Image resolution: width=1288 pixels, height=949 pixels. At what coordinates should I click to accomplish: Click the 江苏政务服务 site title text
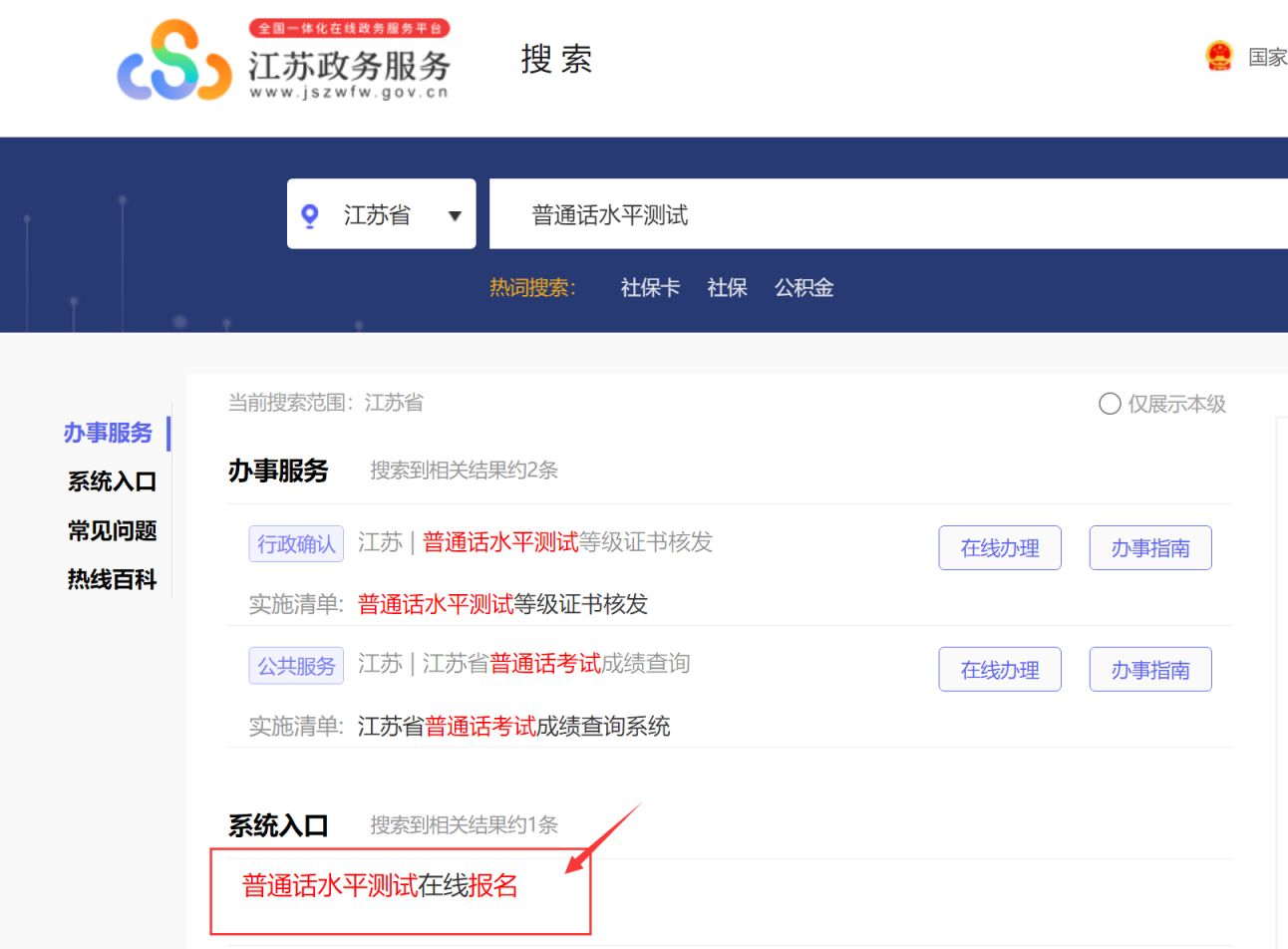pyautogui.click(x=349, y=66)
